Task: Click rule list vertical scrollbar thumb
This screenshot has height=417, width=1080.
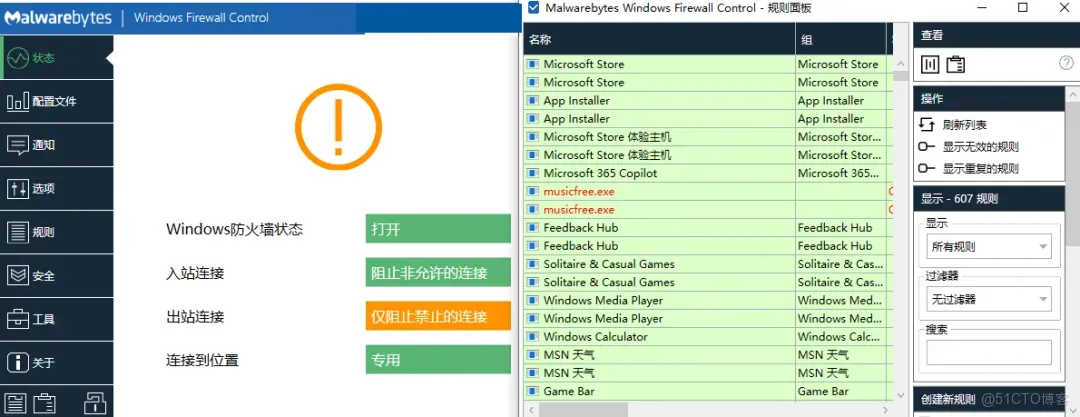Action: tap(900, 75)
